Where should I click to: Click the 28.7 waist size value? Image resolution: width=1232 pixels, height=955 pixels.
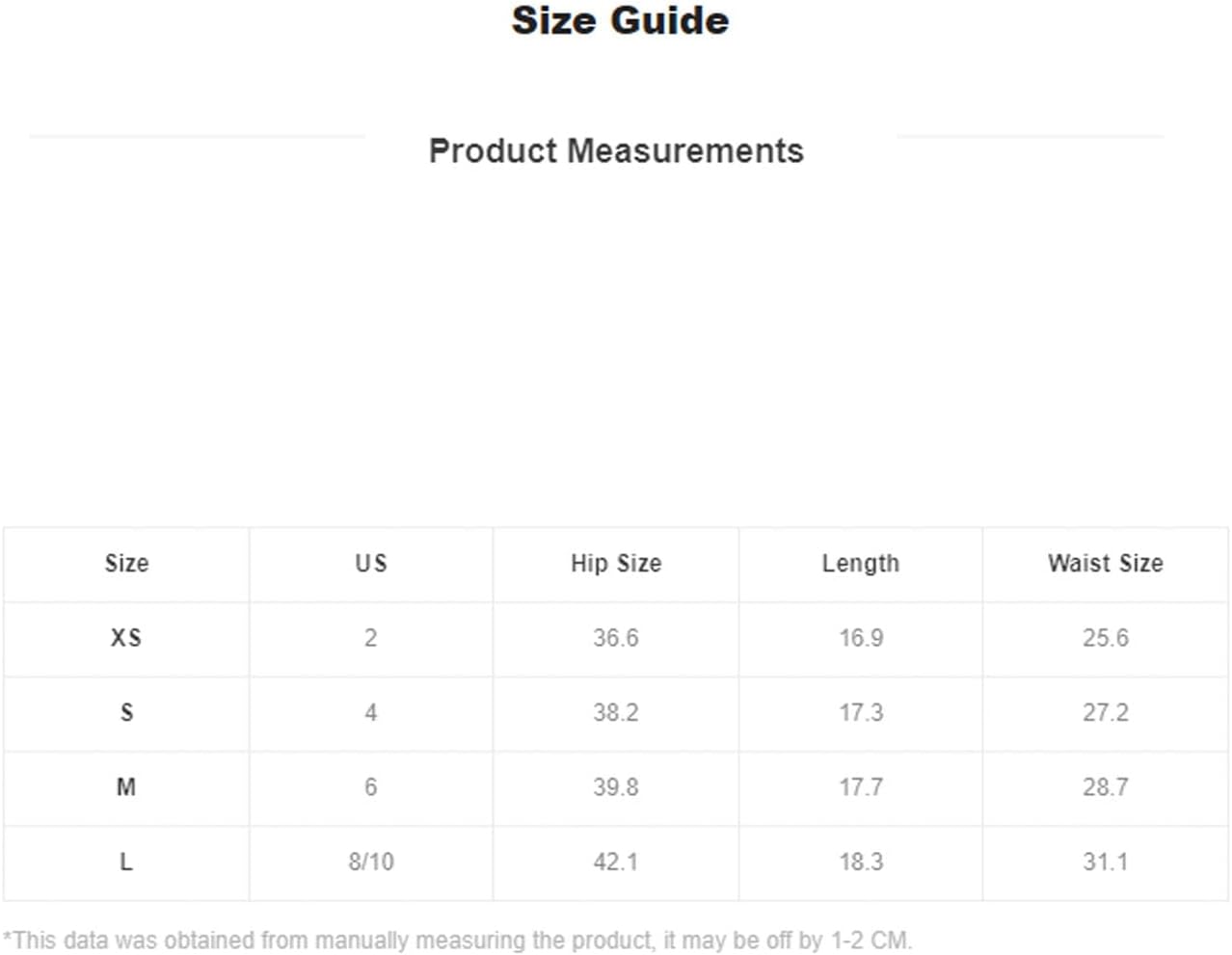point(1106,787)
